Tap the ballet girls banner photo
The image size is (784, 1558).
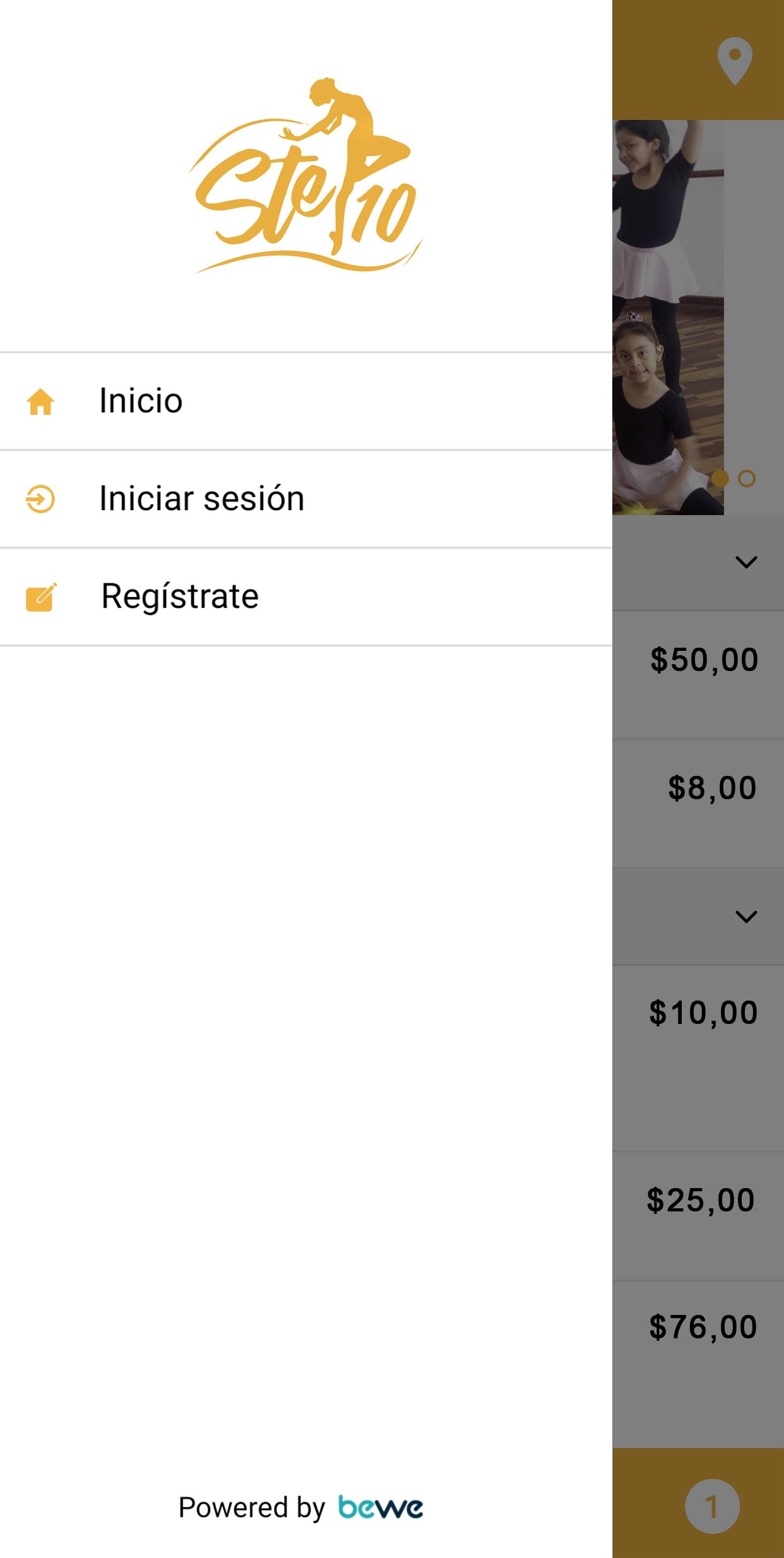668,317
